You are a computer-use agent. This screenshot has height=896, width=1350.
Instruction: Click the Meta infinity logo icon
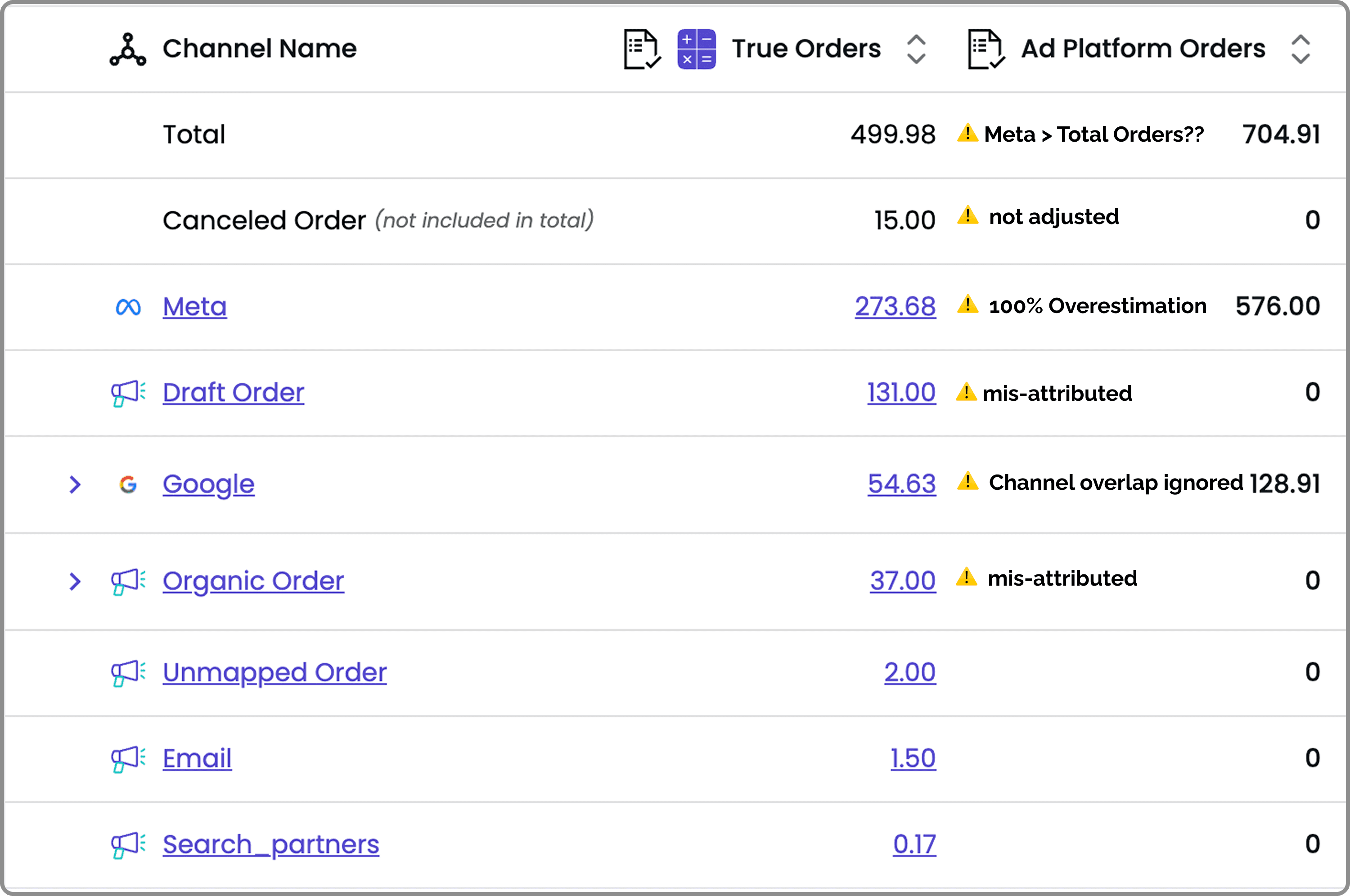click(x=128, y=307)
